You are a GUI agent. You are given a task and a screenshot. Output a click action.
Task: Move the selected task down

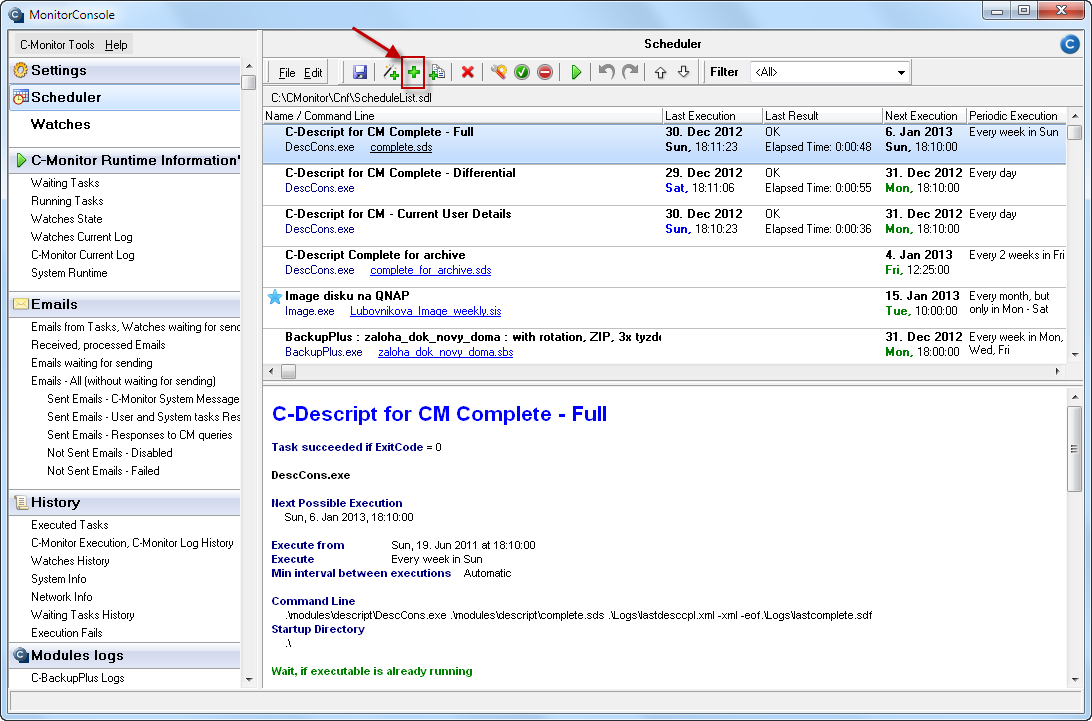683,72
